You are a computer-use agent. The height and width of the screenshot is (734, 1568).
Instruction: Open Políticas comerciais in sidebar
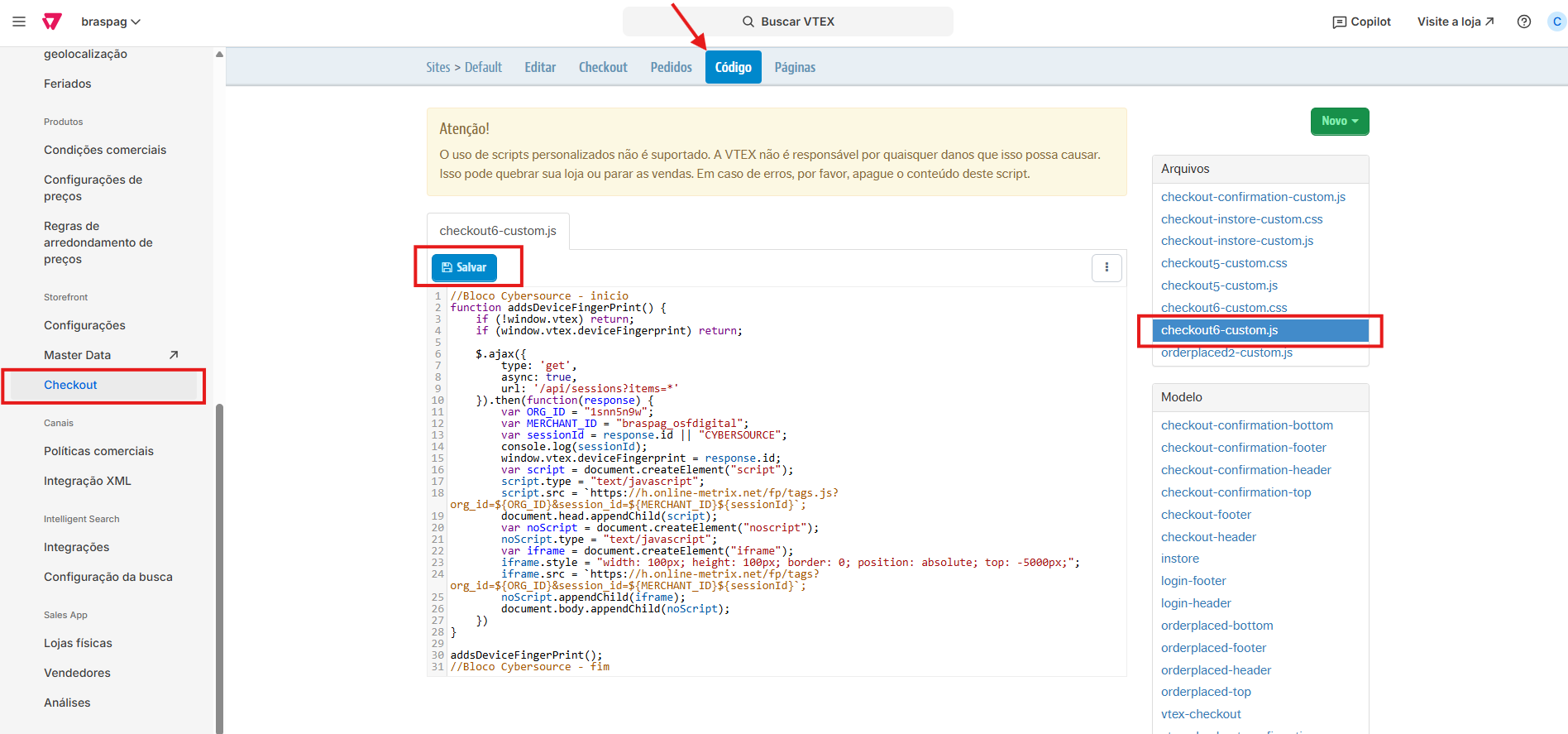98,451
